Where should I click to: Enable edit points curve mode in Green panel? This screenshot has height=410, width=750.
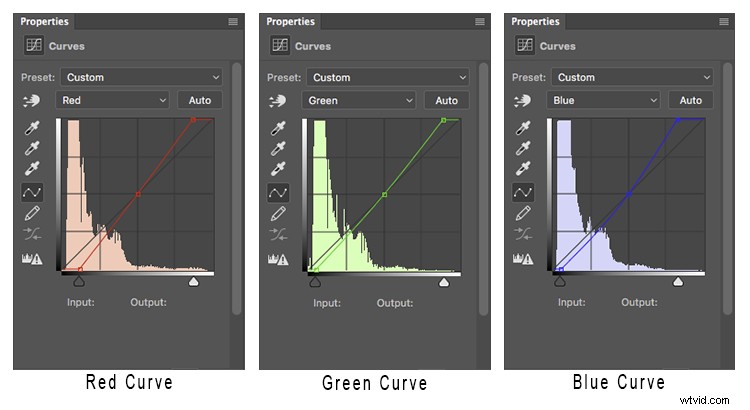[278, 192]
